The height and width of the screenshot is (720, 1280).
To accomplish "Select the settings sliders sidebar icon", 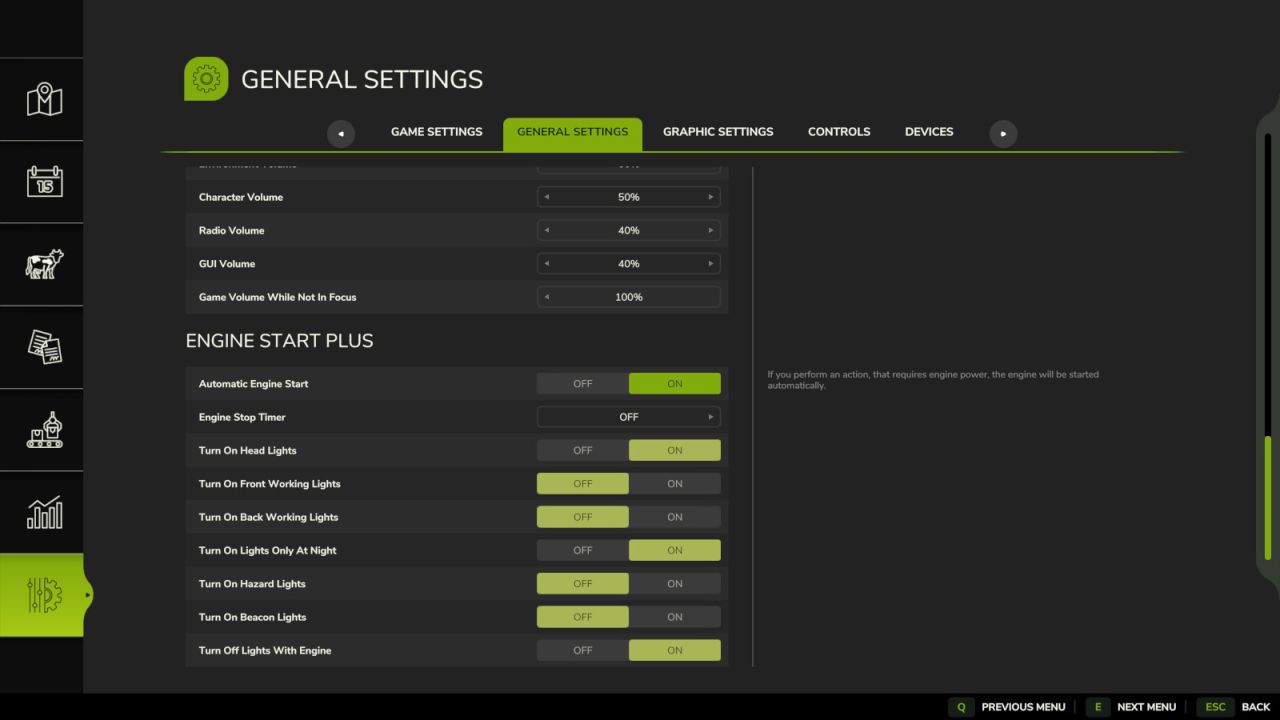I will pyautogui.click(x=43, y=595).
